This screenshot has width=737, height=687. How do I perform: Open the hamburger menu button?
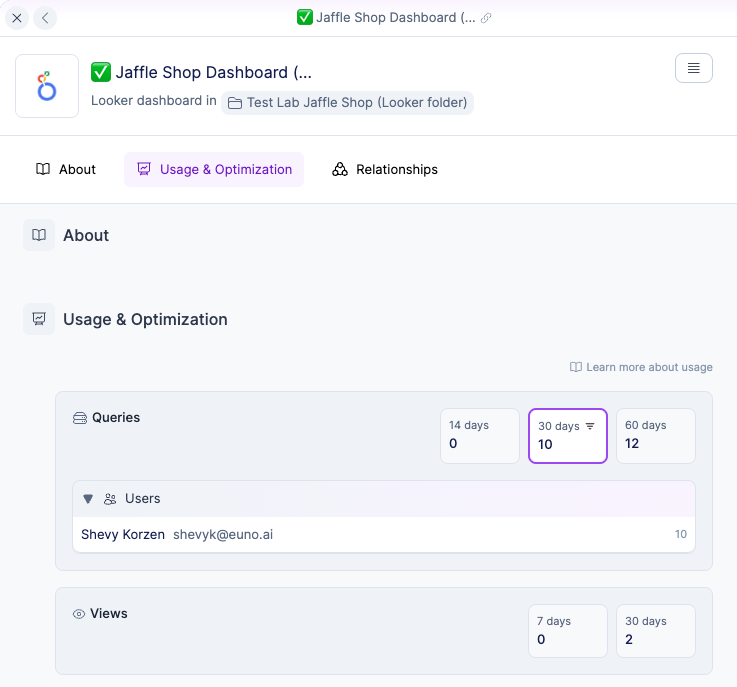click(694, 68)
